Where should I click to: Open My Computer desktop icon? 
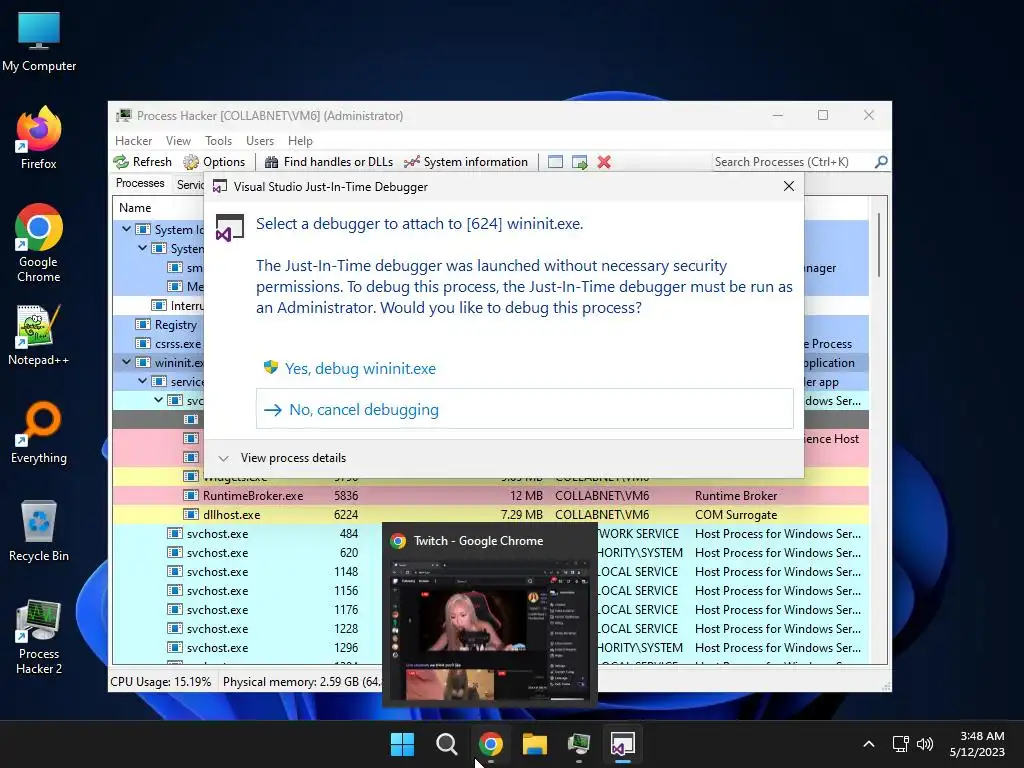39,42
